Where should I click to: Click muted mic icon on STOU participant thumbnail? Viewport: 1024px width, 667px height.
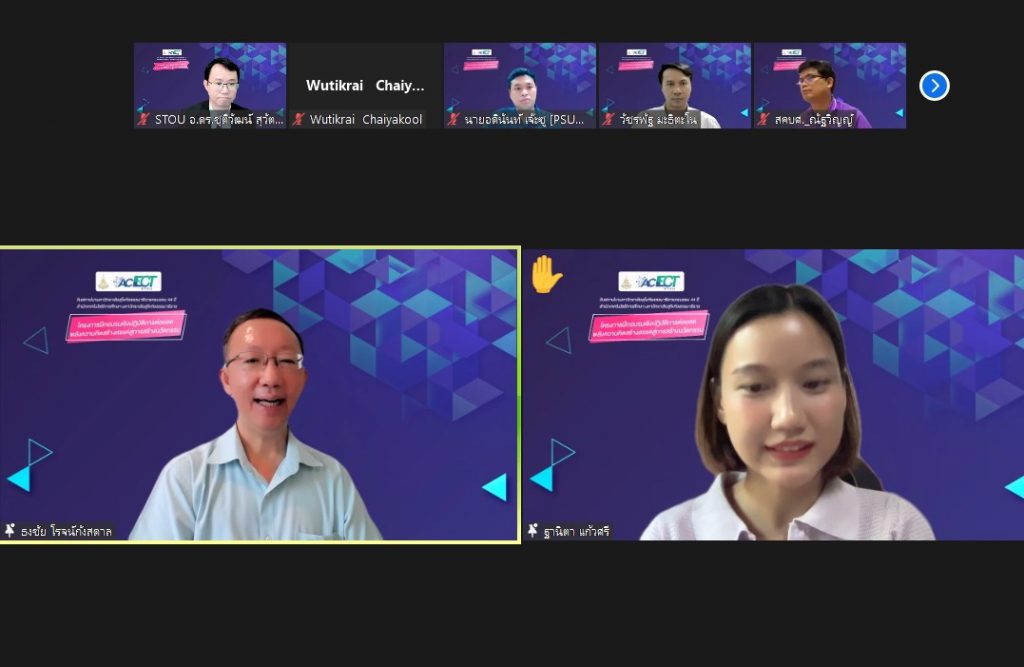[143, 119]
